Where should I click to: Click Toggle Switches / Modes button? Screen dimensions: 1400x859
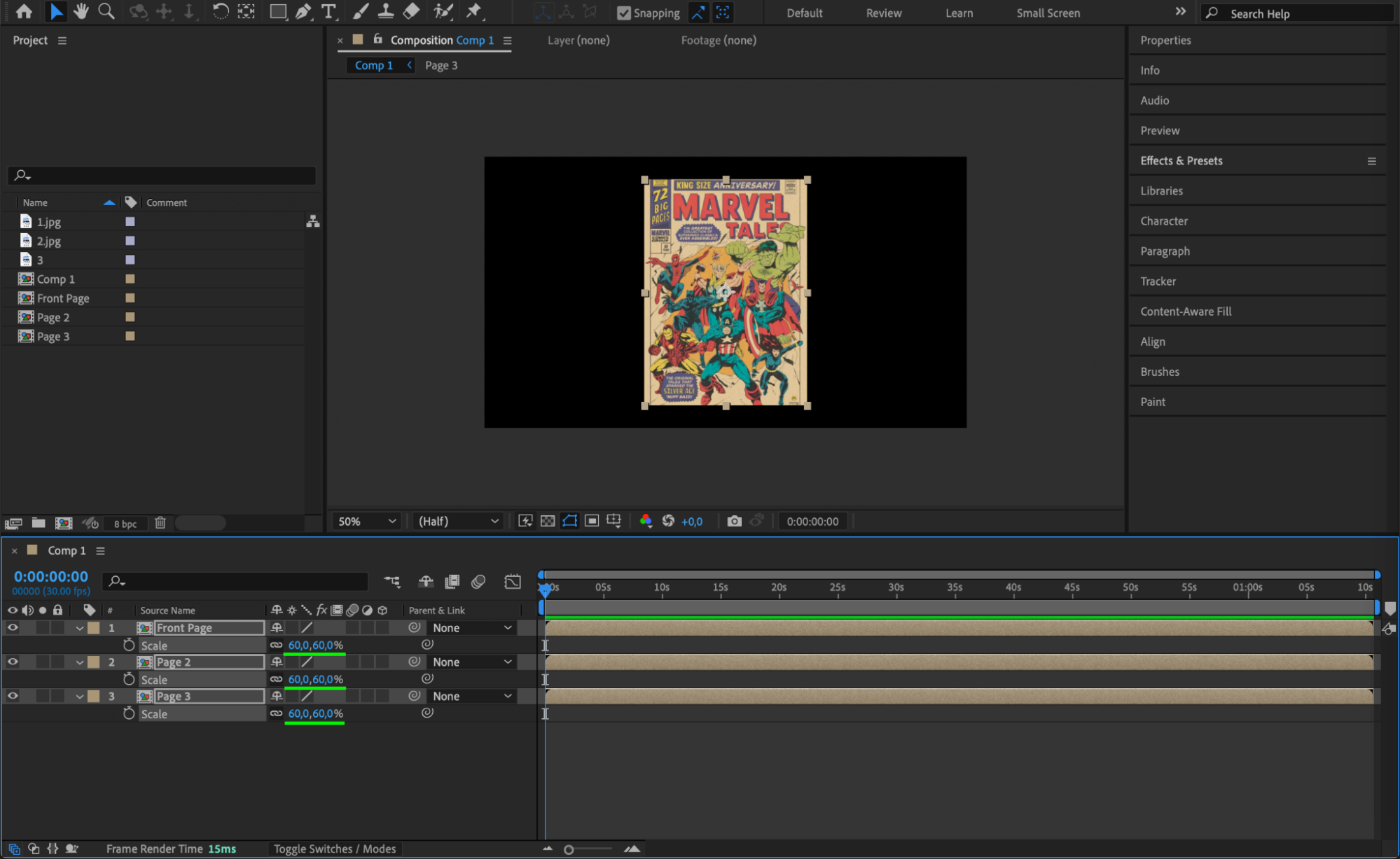335,848
